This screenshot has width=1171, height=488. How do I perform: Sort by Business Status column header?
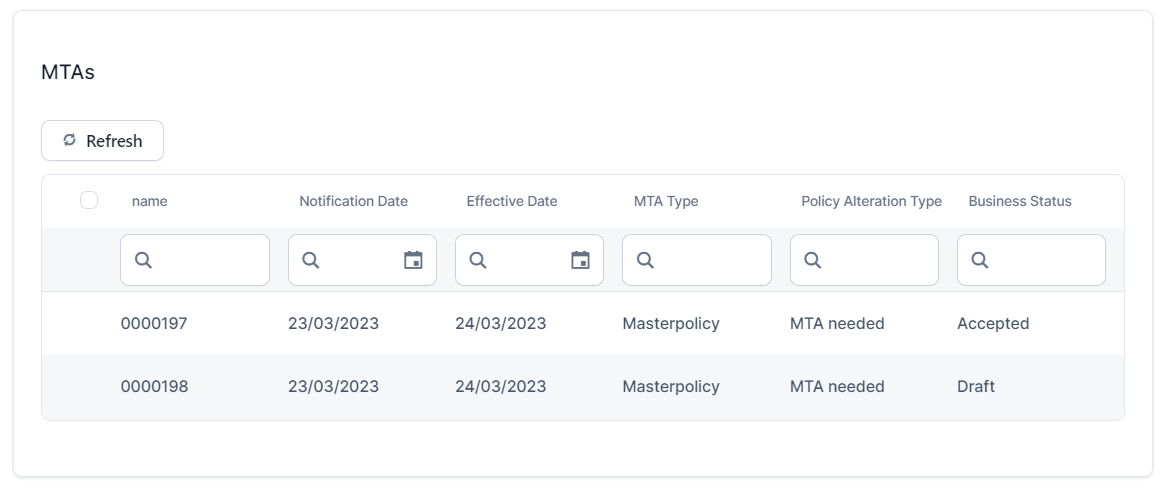coord(1019,201)
